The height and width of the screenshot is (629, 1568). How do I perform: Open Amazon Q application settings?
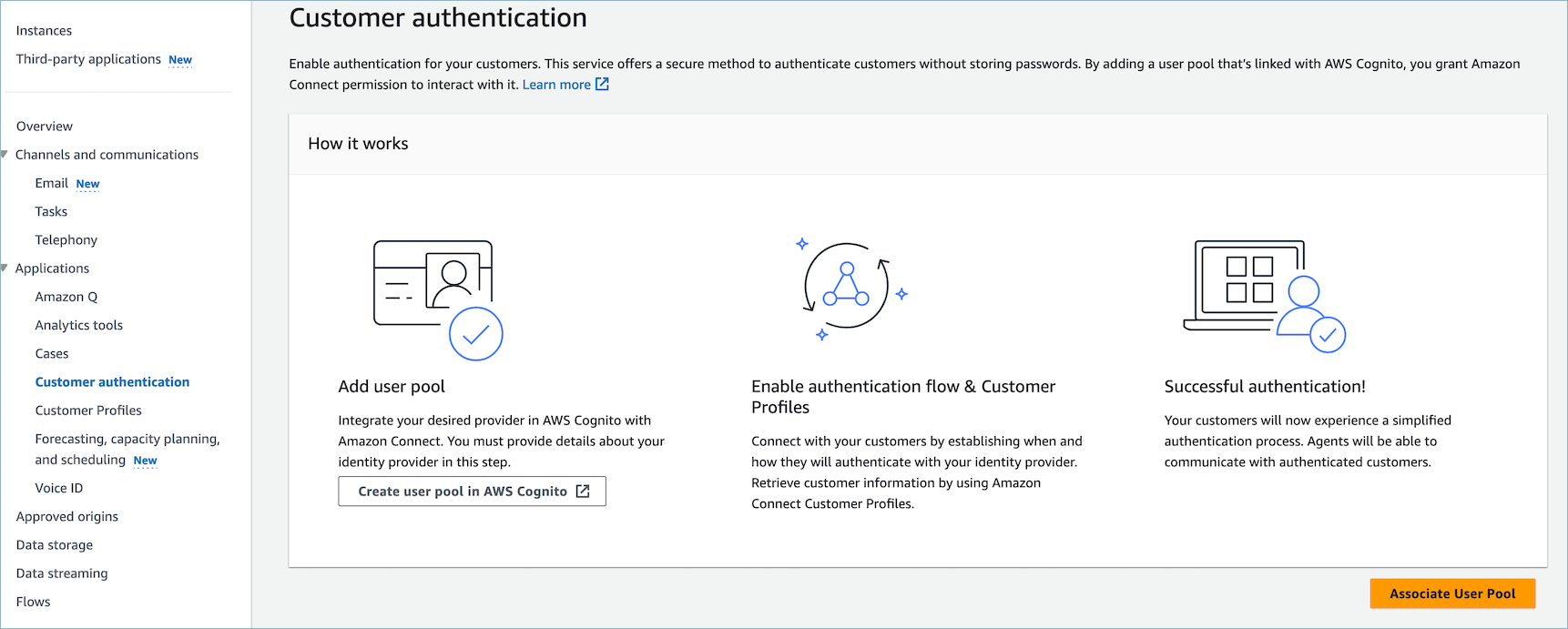(x=66, y=297)
